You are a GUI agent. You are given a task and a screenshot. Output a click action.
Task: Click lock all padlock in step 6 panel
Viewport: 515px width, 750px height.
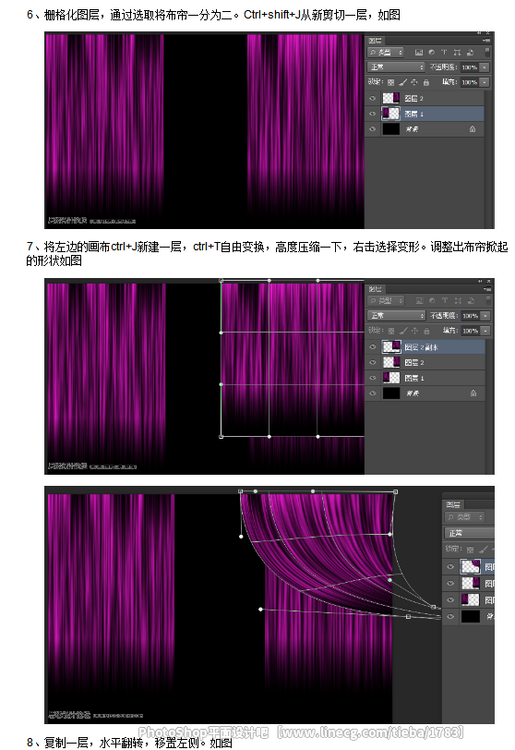click(426, 82)
